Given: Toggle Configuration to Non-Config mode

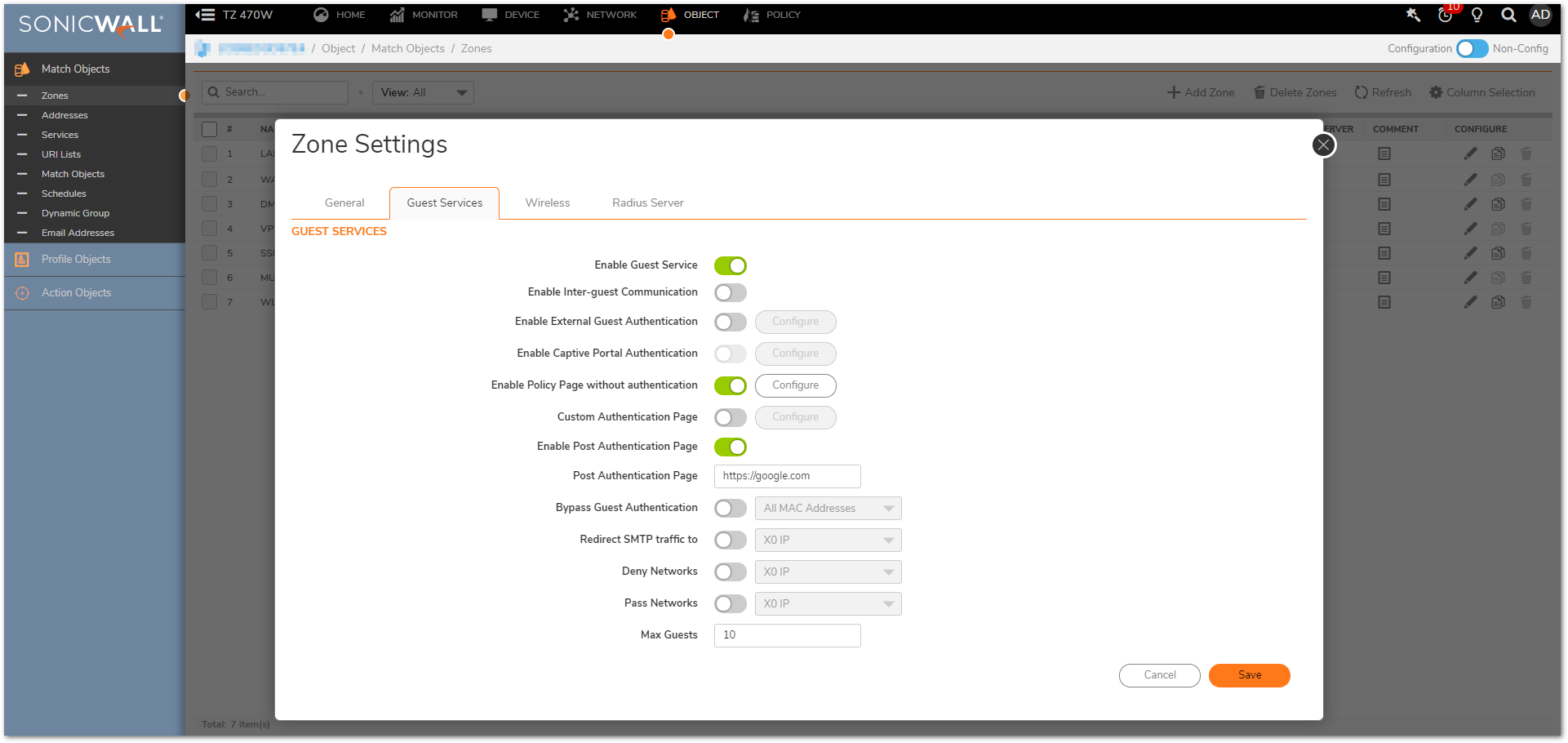Looking at the screenshot, I should coord(1472,49).
